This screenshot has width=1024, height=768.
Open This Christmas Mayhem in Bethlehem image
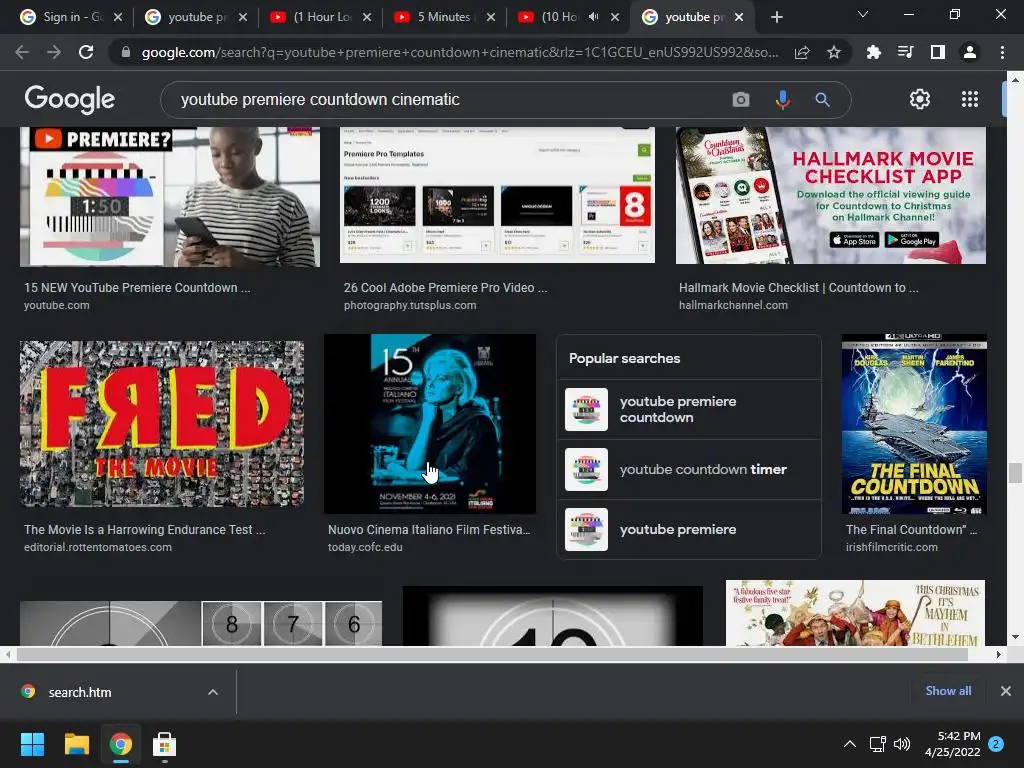pyautogui.click(x=855, y=613)
